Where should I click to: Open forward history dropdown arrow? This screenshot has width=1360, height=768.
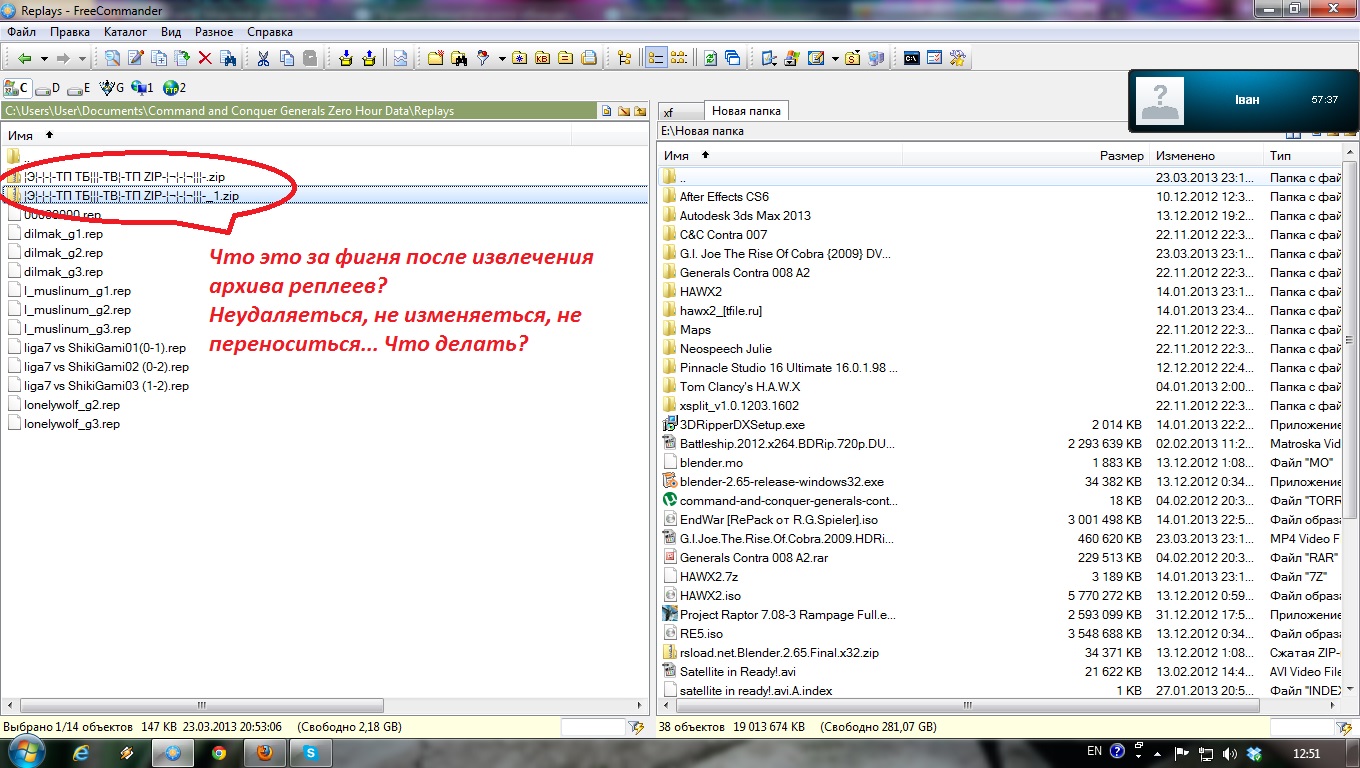click(82, 59)
